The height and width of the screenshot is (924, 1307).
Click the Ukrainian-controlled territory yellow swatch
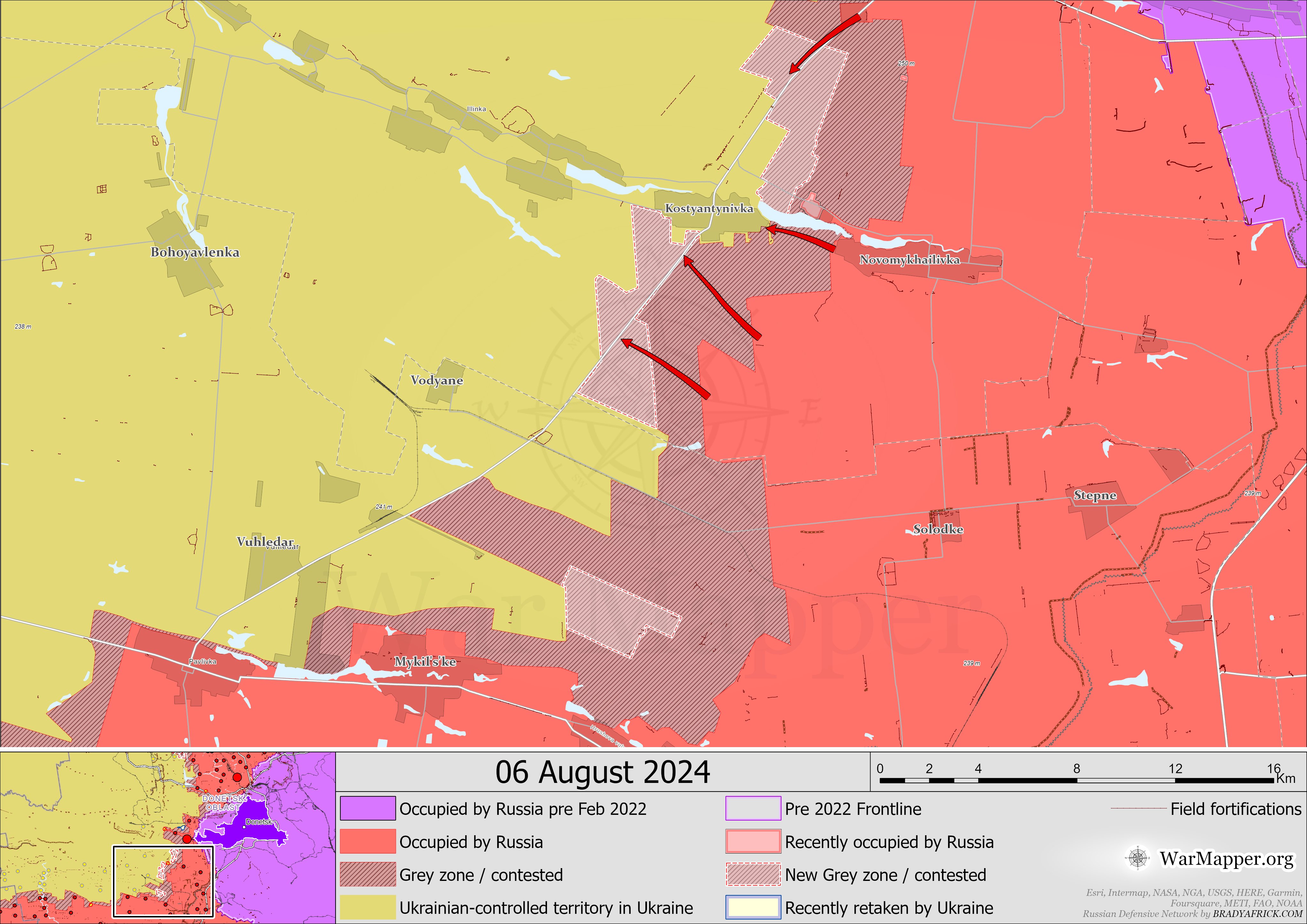[x=368, y=907]
